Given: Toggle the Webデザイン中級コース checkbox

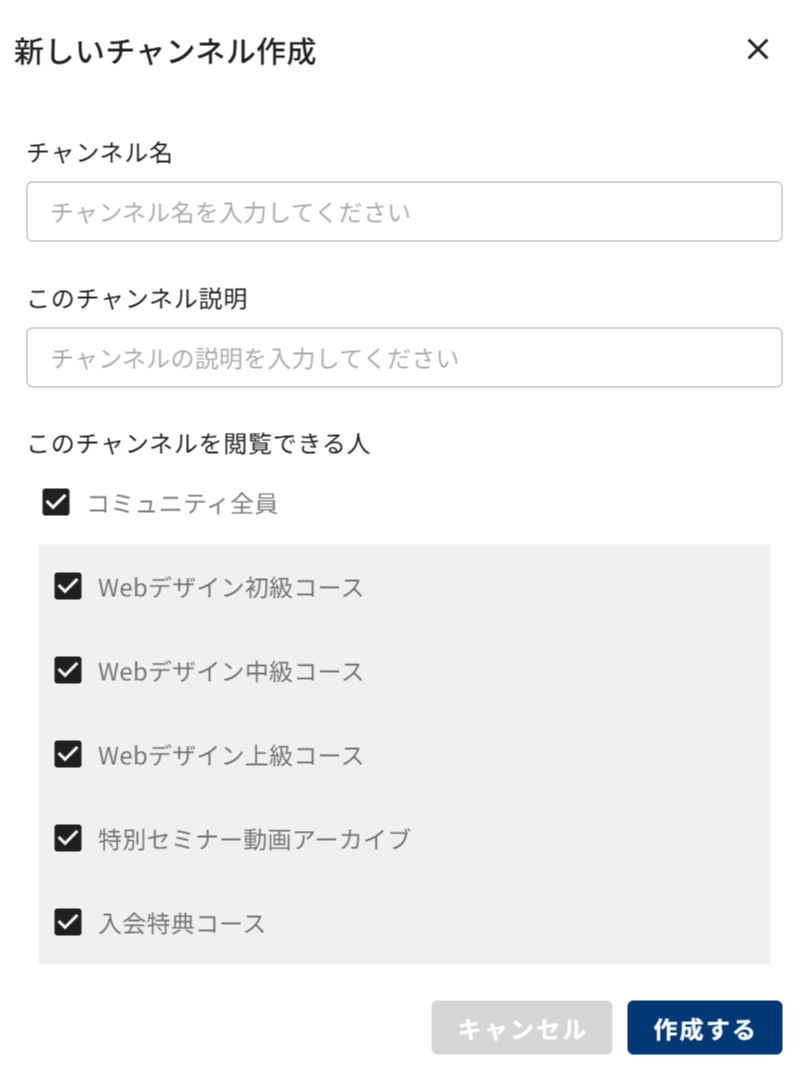Looking at the screenshot, I should [x=68, y=670].
